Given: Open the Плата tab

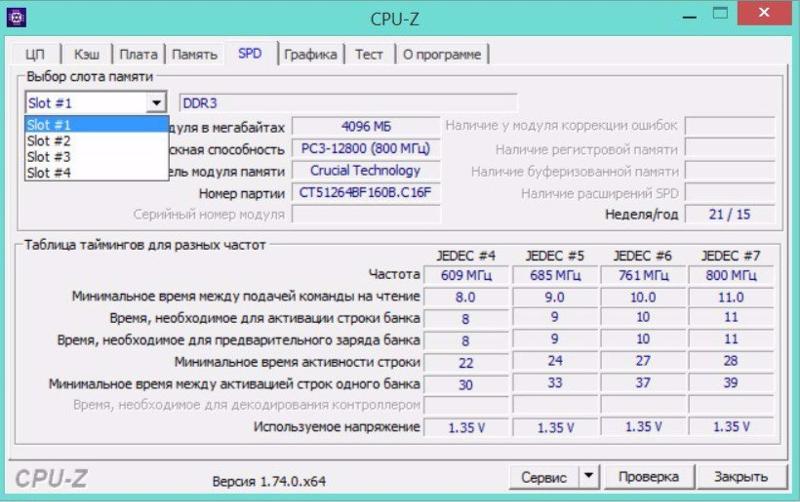Looking at the screenshot, I should click(x=138, y=54).
